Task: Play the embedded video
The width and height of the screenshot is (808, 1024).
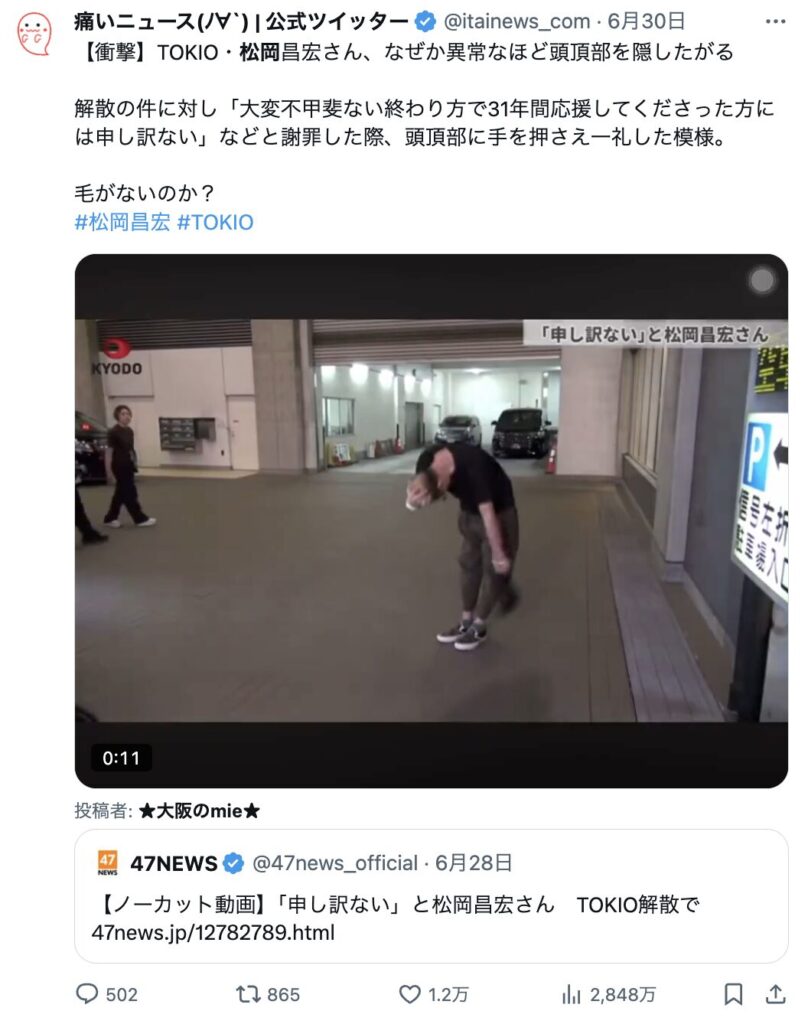Action: 431,520
